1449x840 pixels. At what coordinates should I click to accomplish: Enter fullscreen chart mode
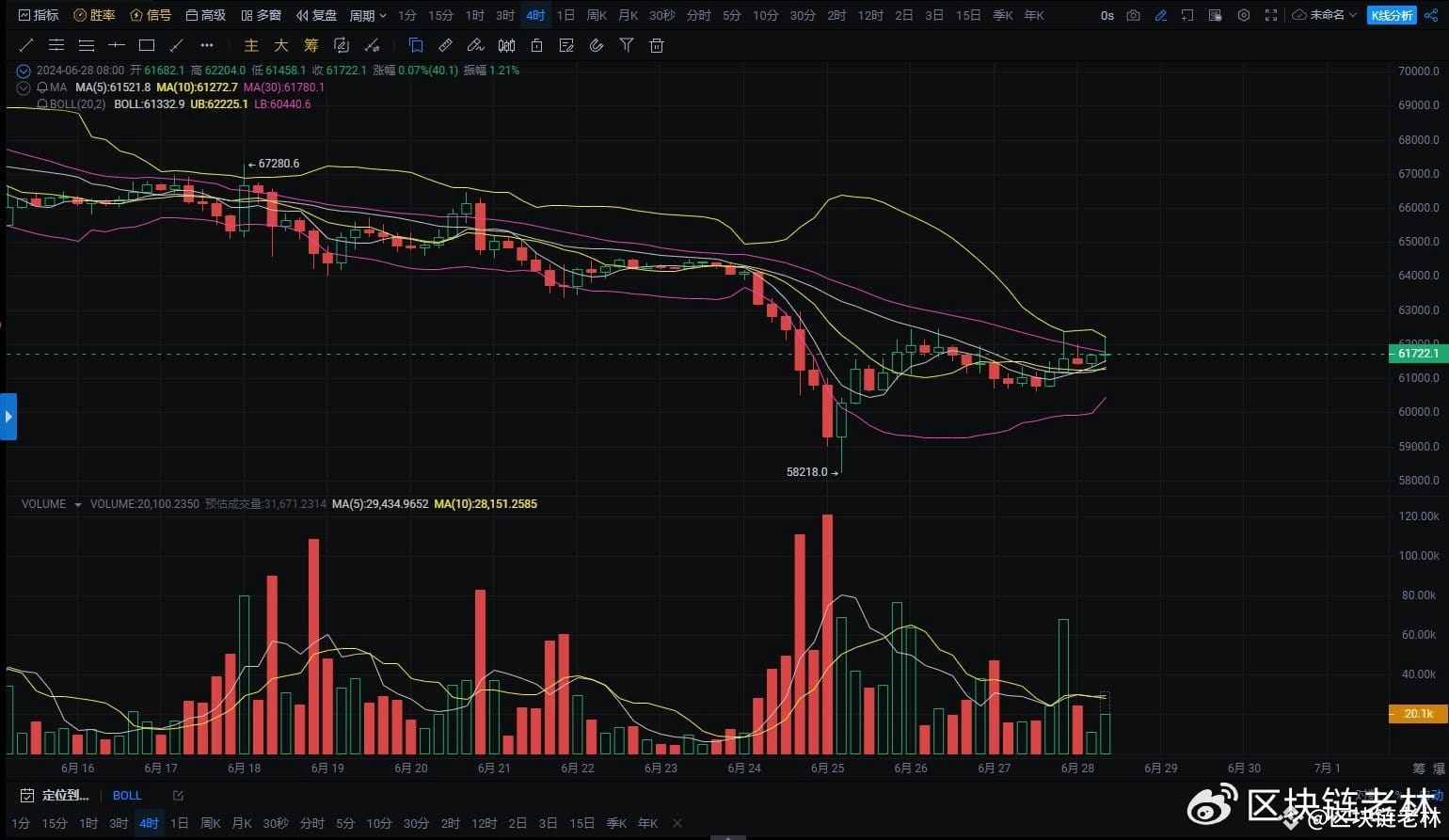[1271, 15]
